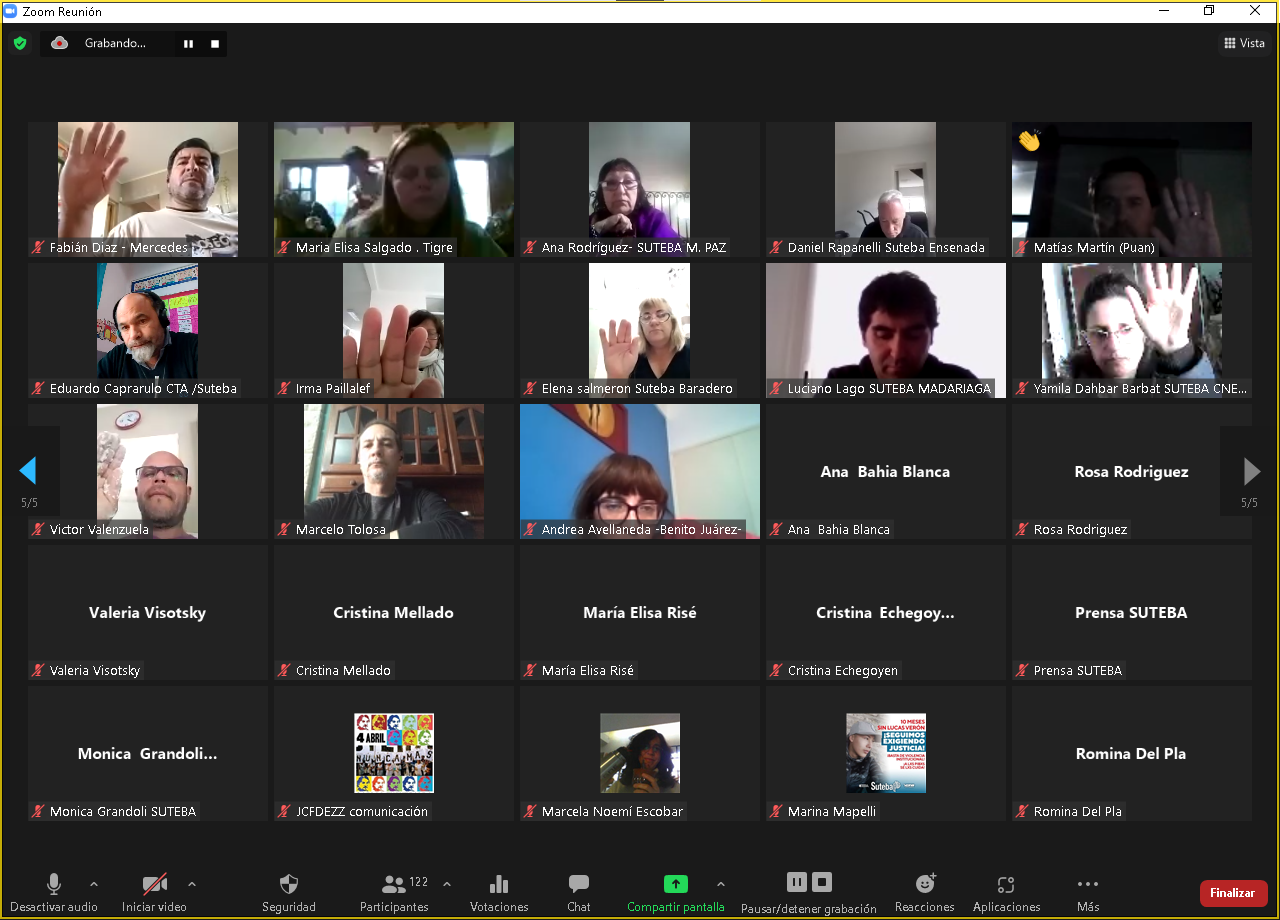This screenshot has width=1280, height=920.
Task: Click the green encryption shield icon
Action: point(20,43)
